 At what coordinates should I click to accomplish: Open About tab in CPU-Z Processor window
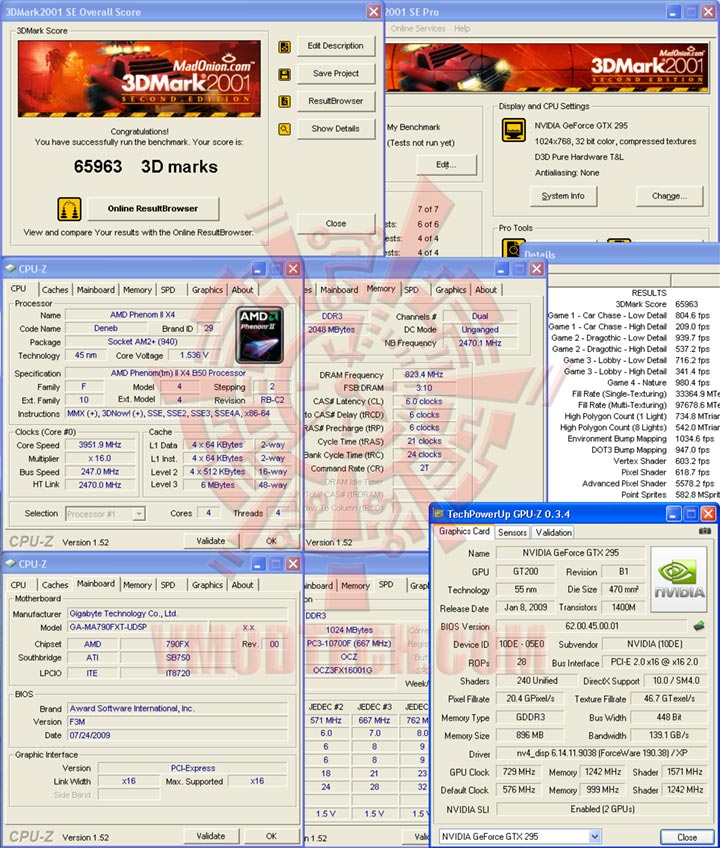[x=242, y=290]
